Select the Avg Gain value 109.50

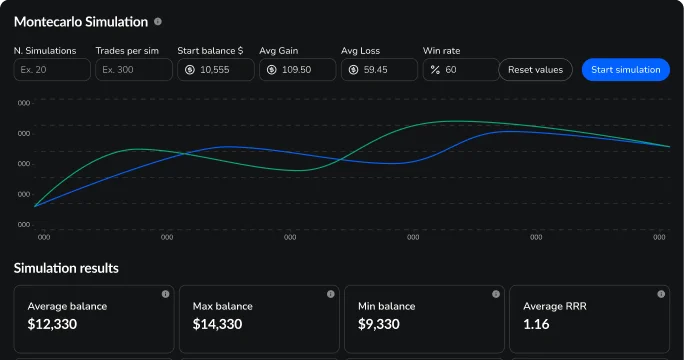click(x=297, y=70)
